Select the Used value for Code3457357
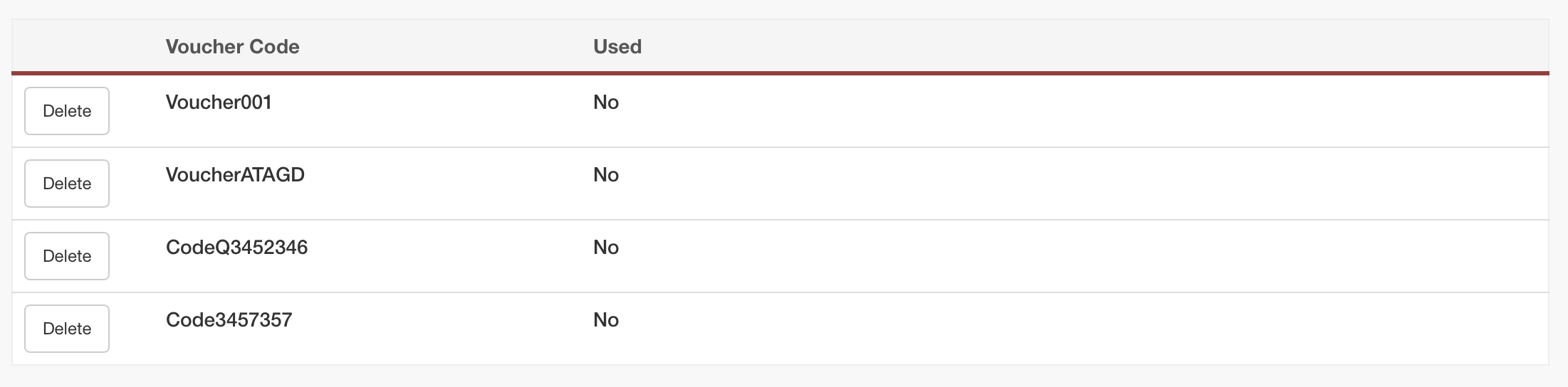Screen dimensions: 1568x387 (x=606, y=320)
